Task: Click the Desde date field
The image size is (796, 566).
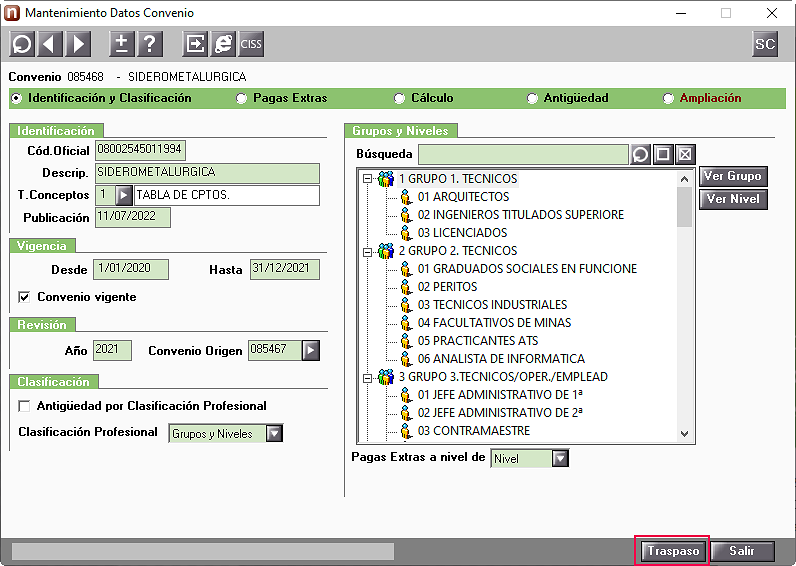Action: coord(131,270)
